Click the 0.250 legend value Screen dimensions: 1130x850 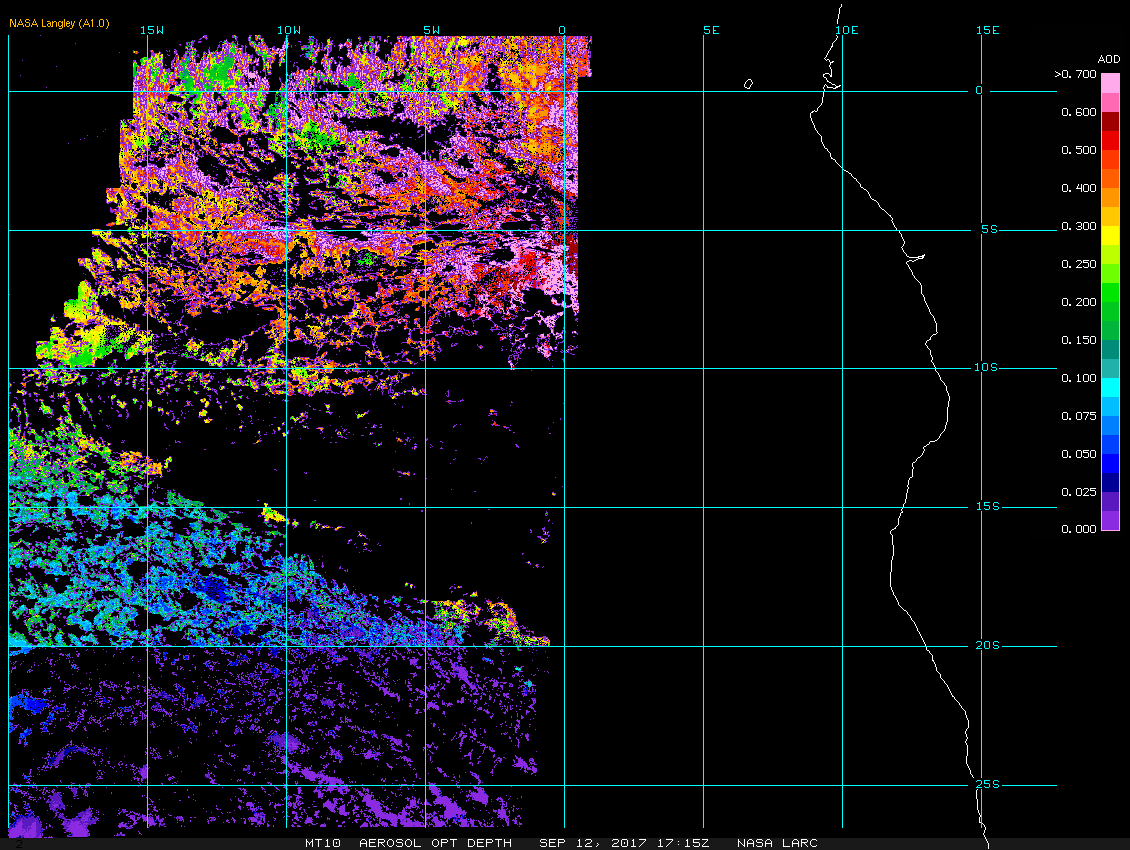coord(1079,264)
